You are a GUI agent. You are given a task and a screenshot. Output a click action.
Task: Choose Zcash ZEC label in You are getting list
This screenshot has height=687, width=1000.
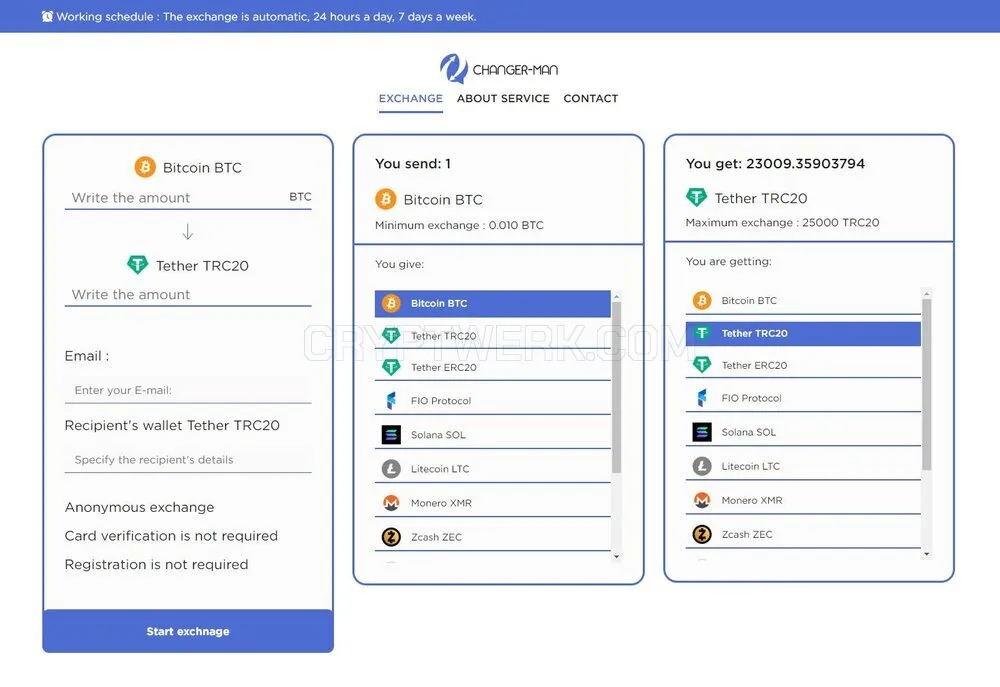[x=747, y=535]
